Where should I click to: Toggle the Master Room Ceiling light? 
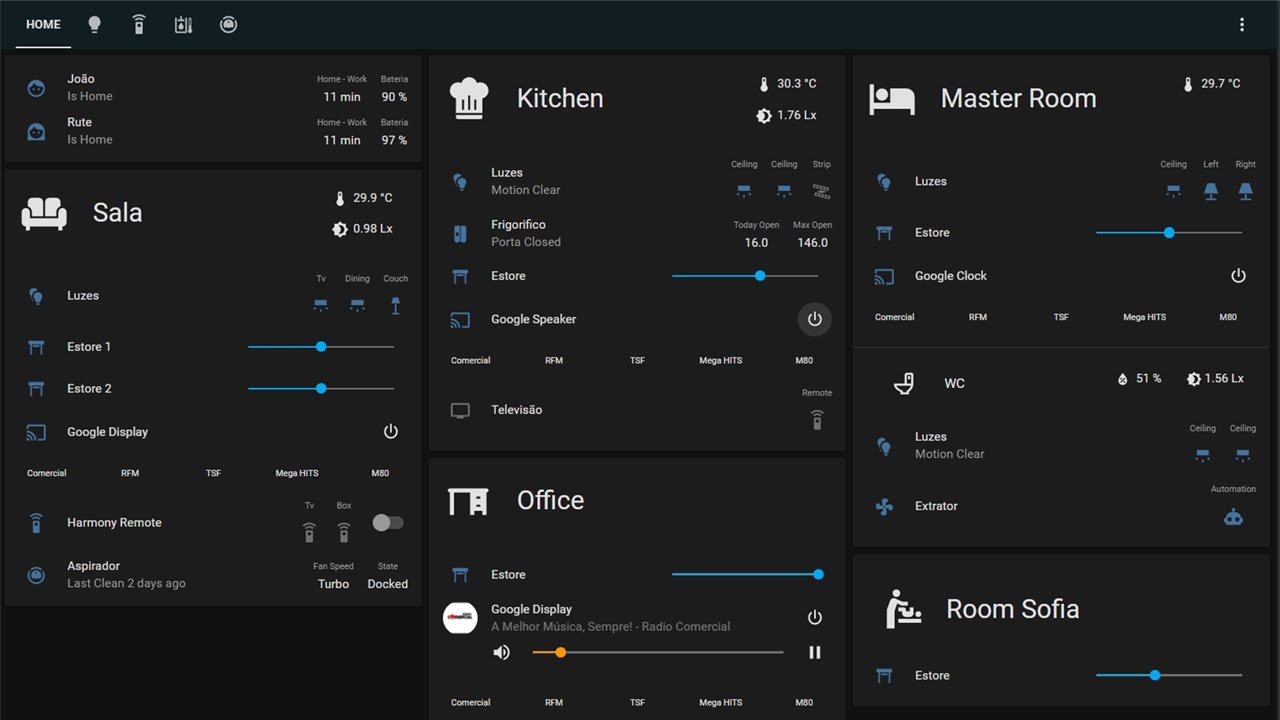tap(1173, 191)
